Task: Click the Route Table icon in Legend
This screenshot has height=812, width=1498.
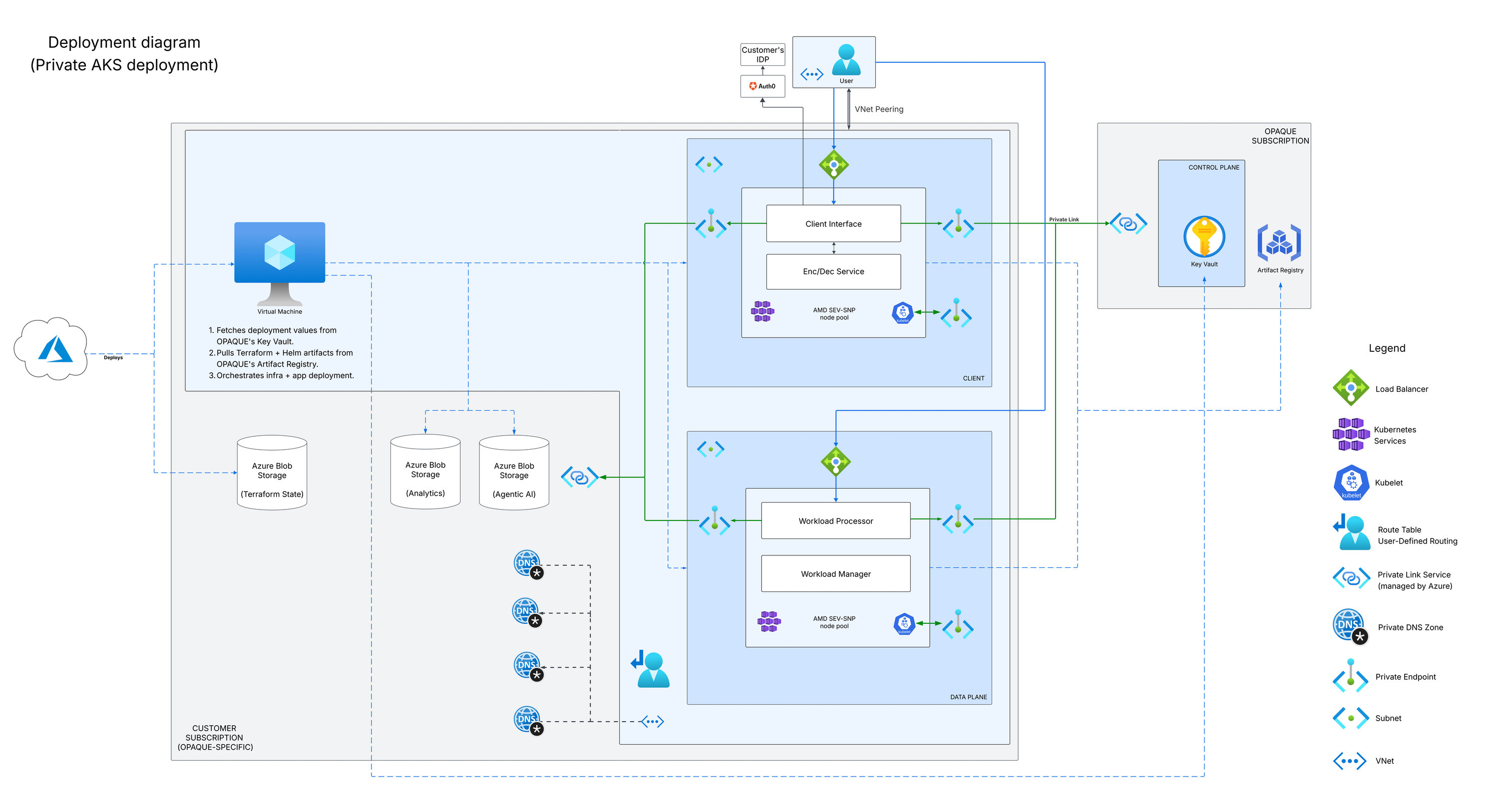Action: pos(1352,533)
